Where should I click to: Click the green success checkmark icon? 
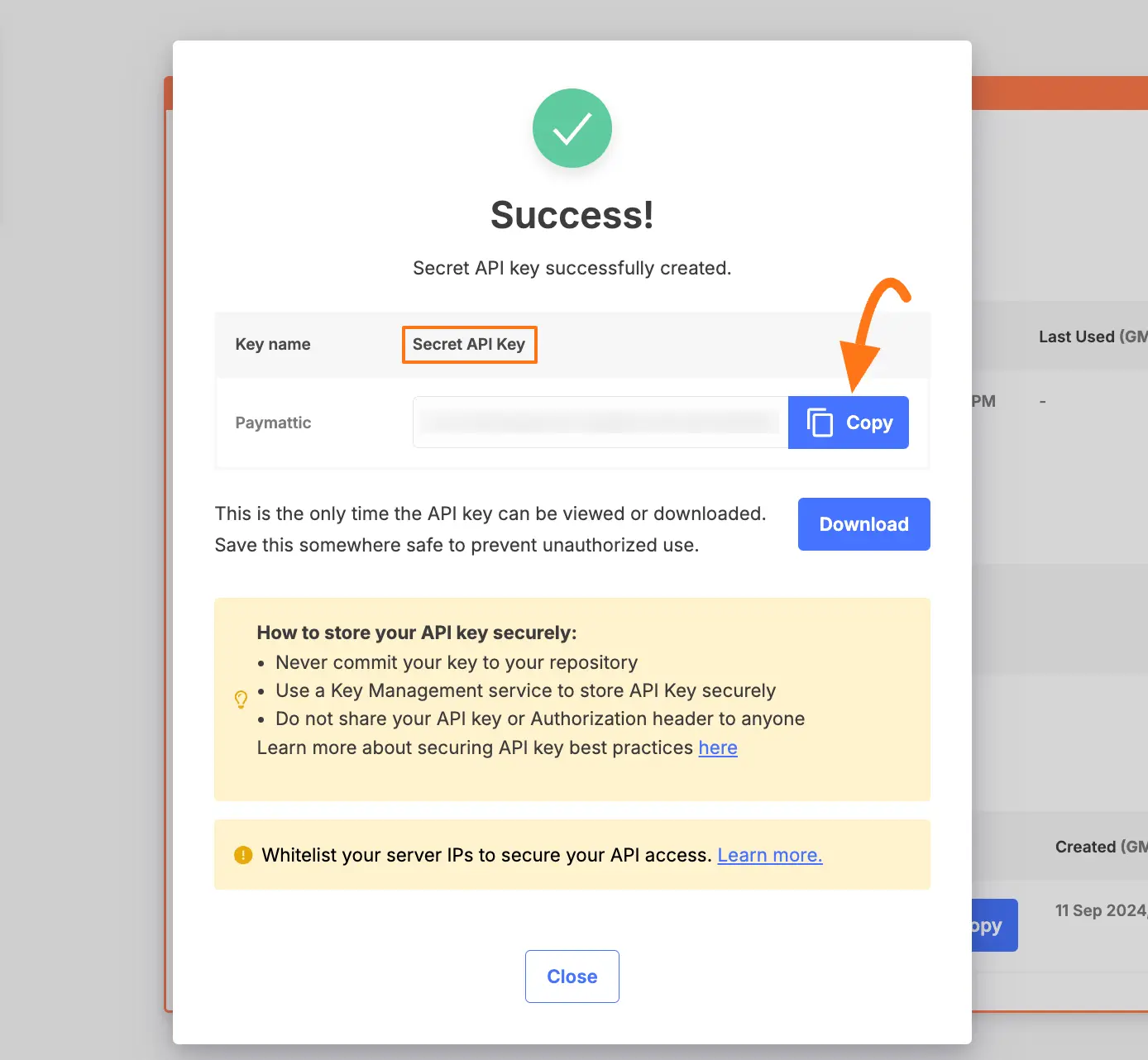pos(572,128)
